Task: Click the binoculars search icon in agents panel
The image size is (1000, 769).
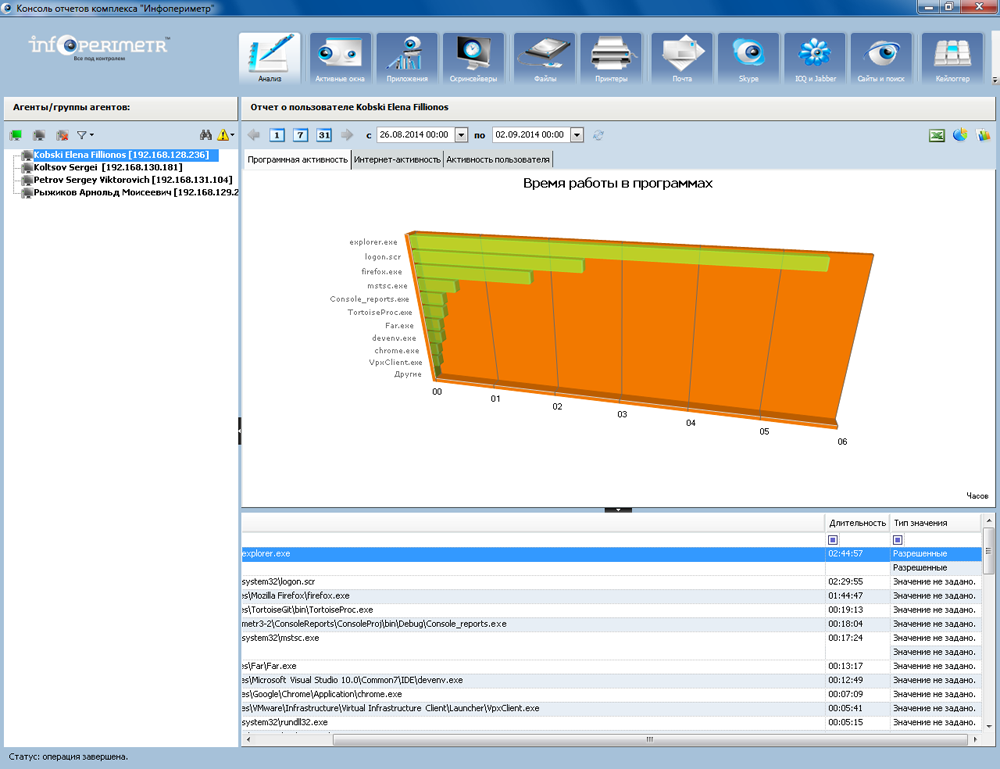Action: coord(207,135)
